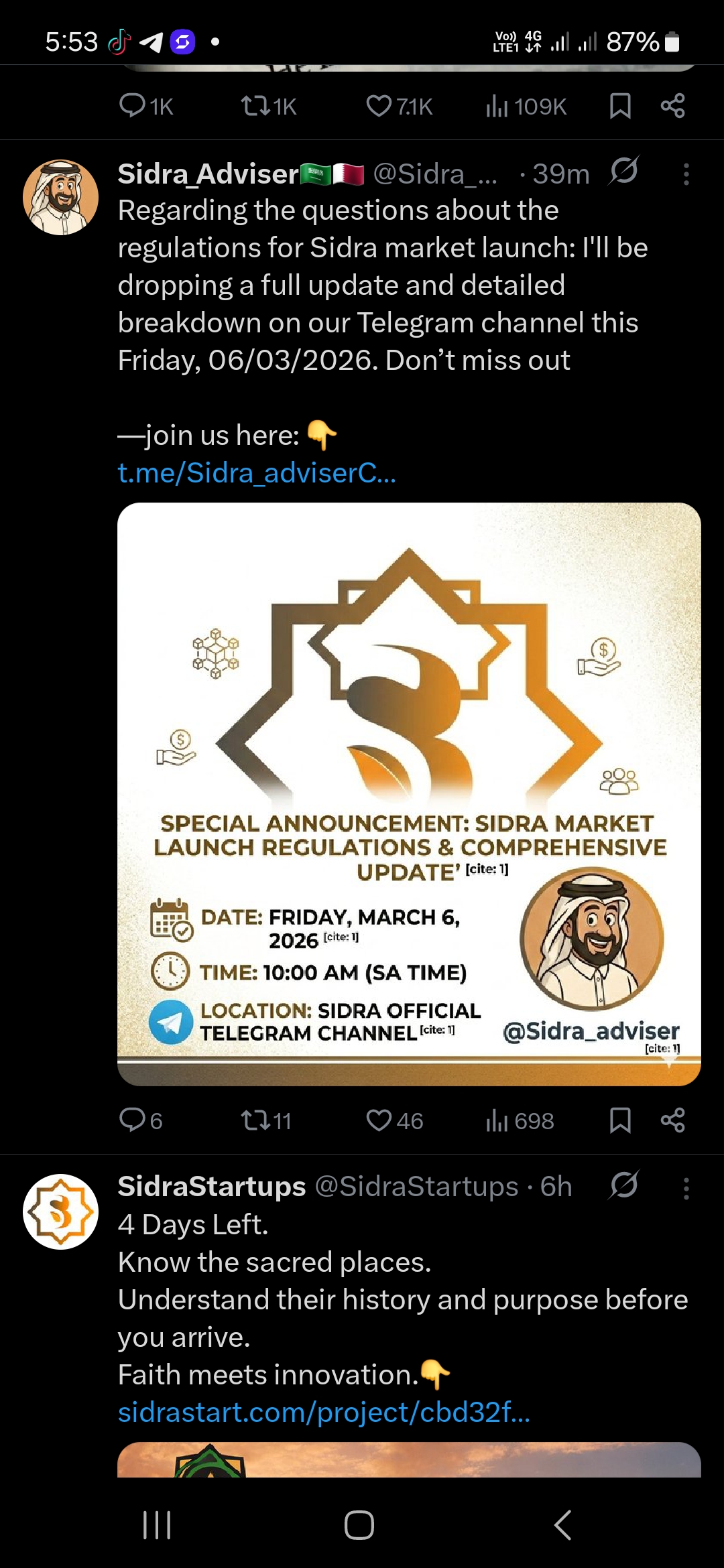Open the sidrastart.com project link

[x=324, y=1412]
